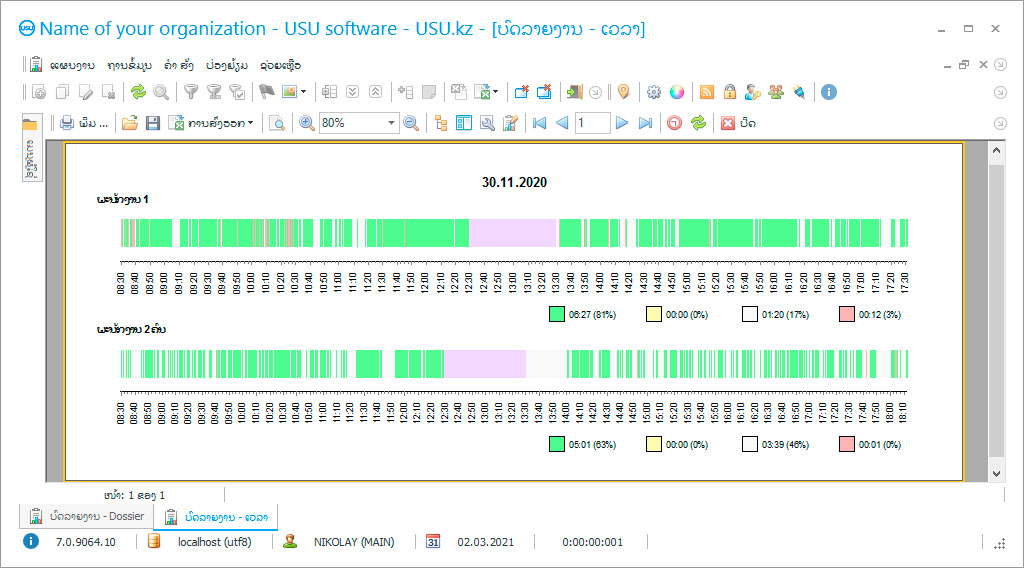Switch to the Dossier report tab
Image resolution: width=1024 pixels, height=568 pixels.
tap(87, 517)
